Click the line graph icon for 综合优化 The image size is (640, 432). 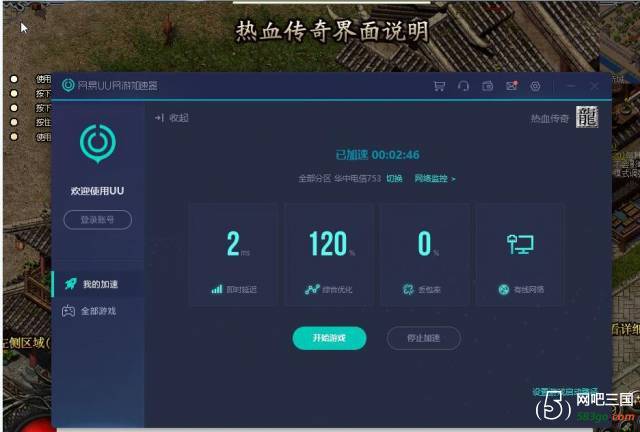tap(312, 289)
